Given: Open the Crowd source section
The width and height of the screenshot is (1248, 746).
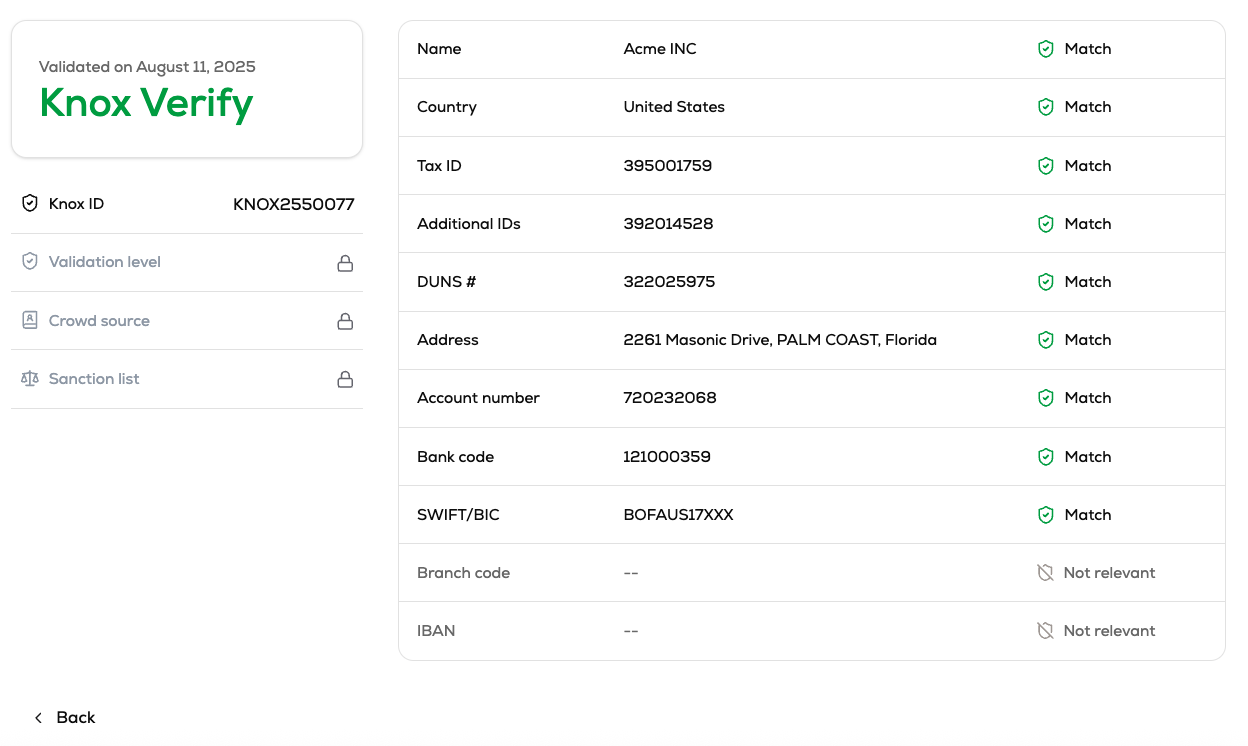Looking at the screenshot, I should click(x=99, y=321).
